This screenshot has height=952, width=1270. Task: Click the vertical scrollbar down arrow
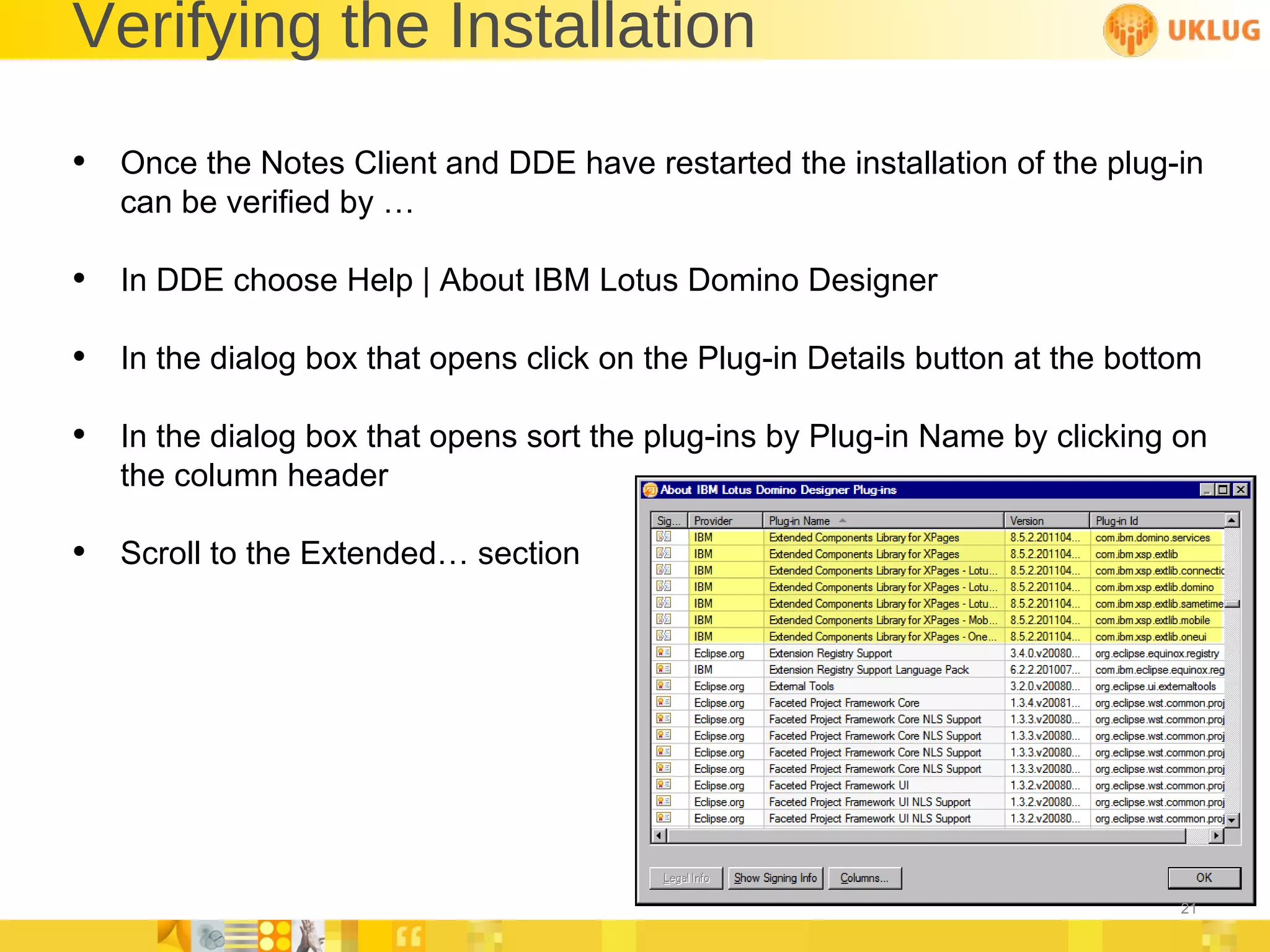click(1232, 820)
